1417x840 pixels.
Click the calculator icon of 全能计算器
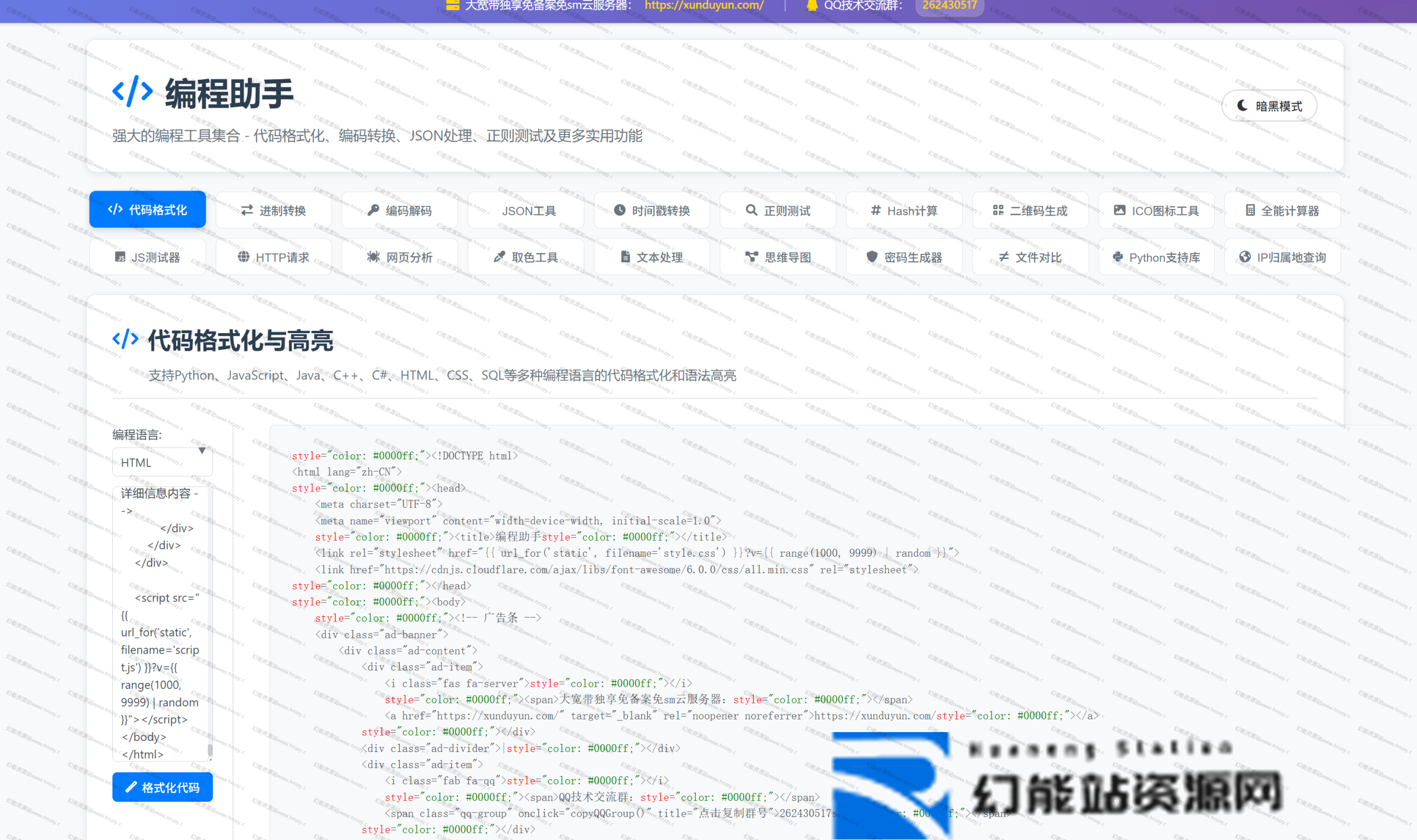coord(1250,210)
